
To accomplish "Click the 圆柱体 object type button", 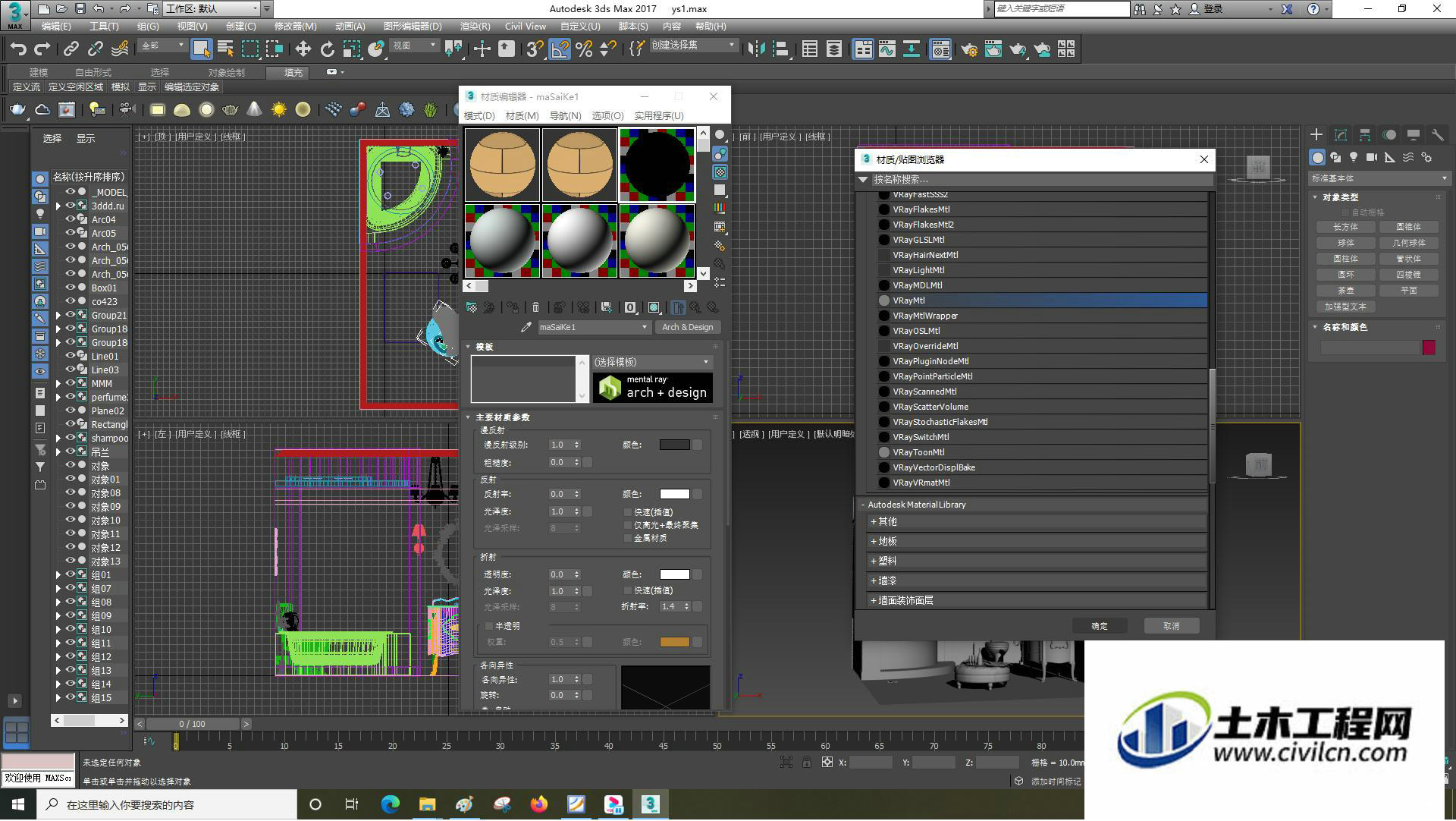I will click(1346, 259).
